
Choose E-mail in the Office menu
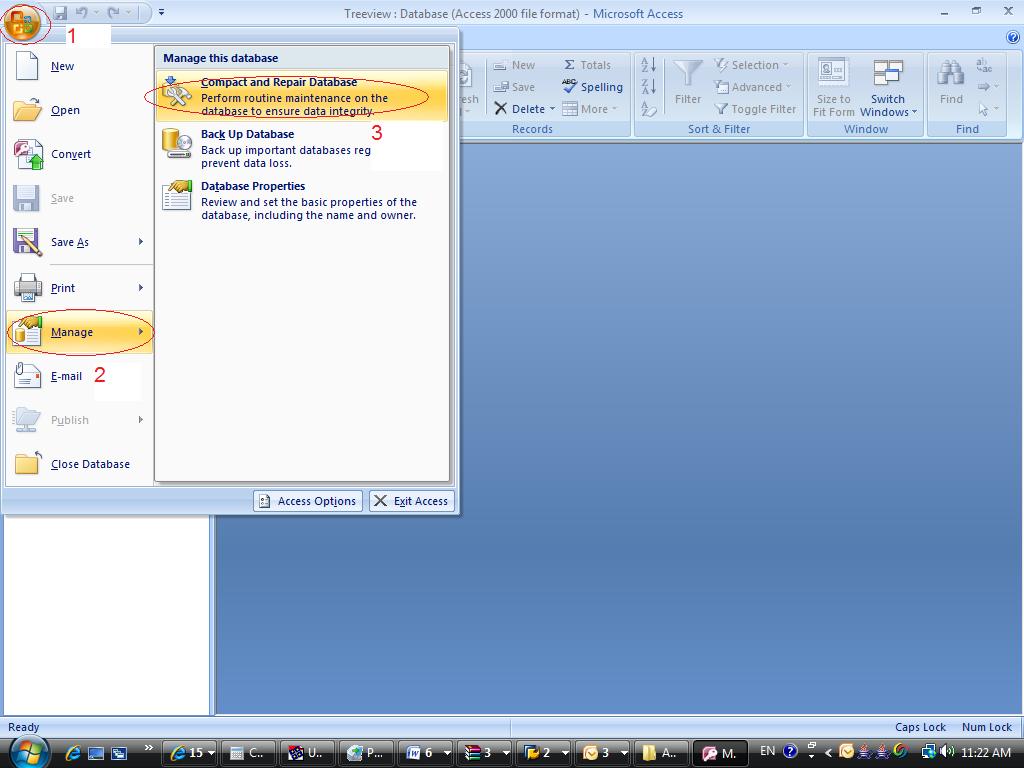click(80, 376)
